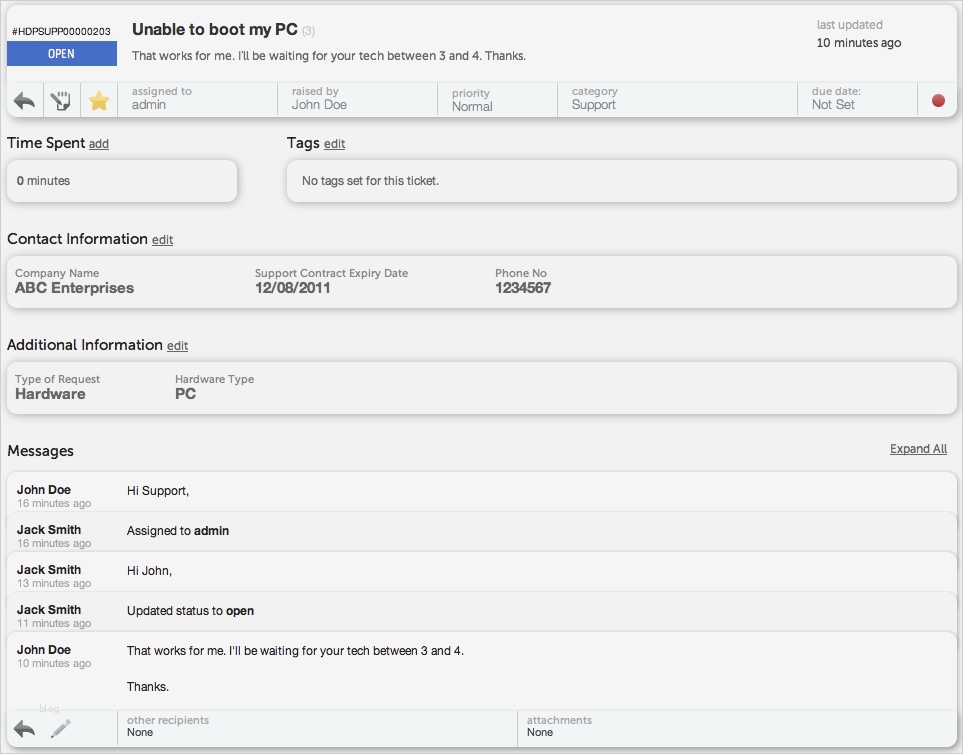The width and height of the screenshot is (963, 754).
Task: Set the due date field
Action: [x=857, y=99]
